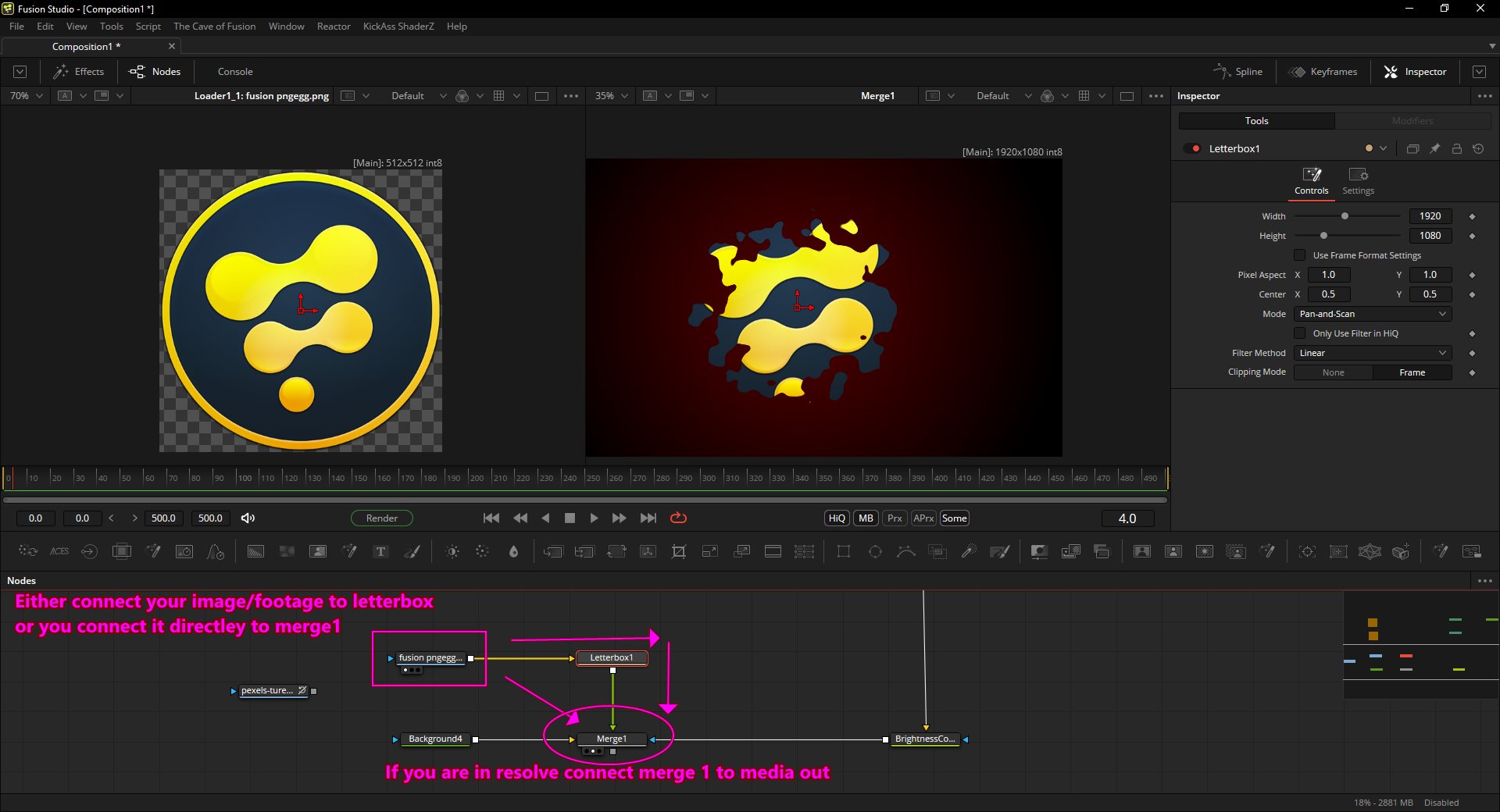This screenshot has width=1500, height=812.
Task: Reset Letterbox1 tool settings
Action: 1478,148
